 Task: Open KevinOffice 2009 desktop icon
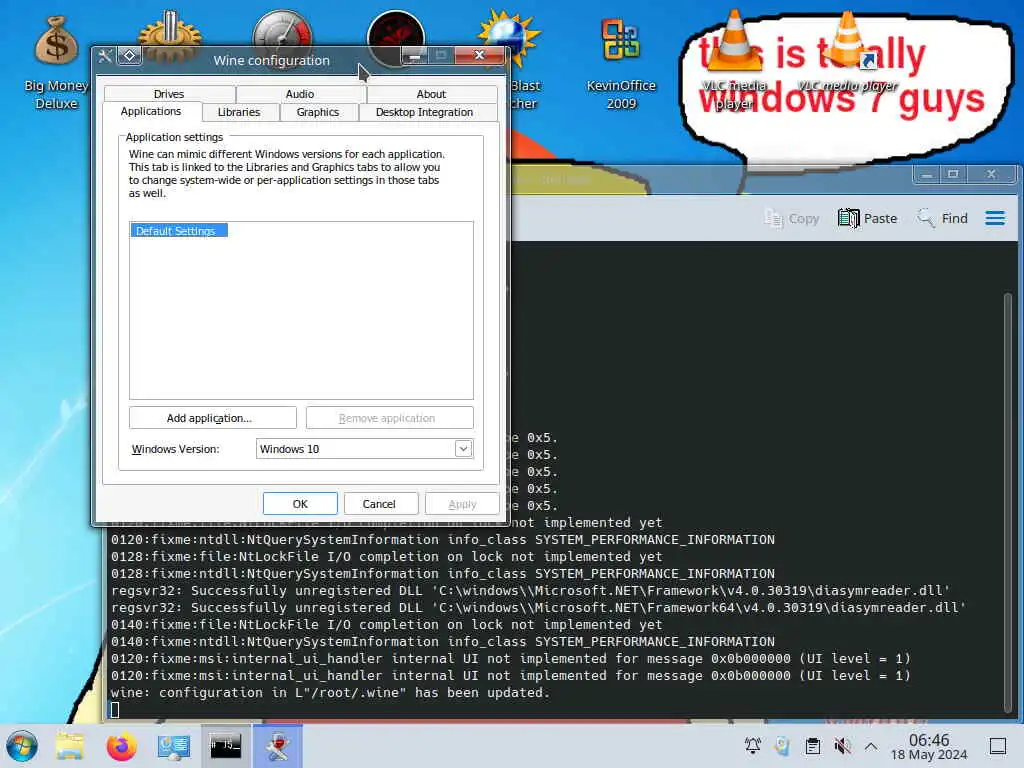pyautogui.click(x=621, y=62)
